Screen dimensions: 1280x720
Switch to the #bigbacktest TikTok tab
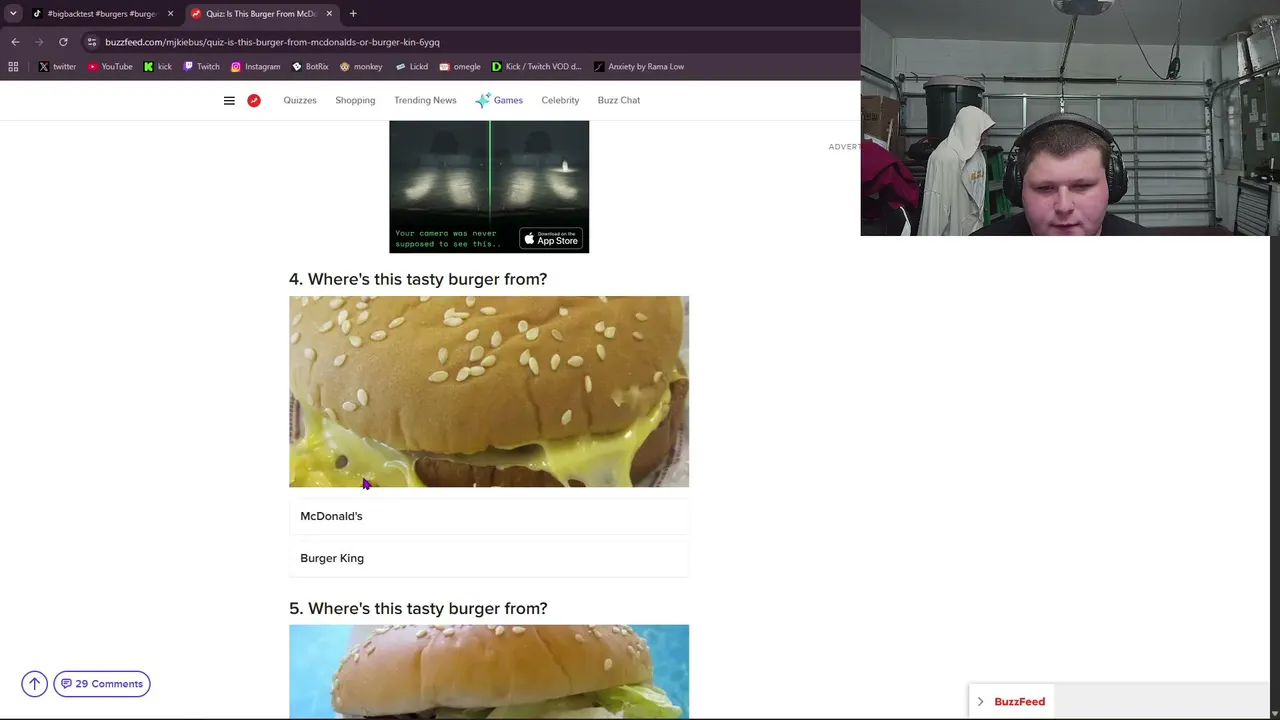103,14
